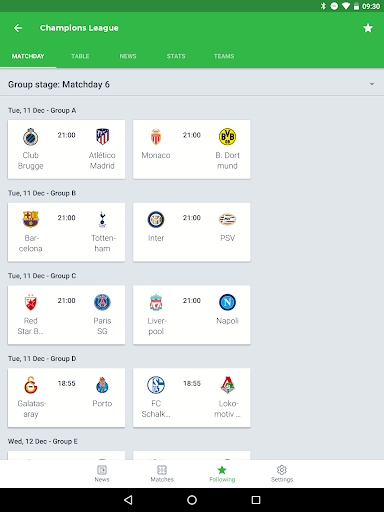Image resolution: width=384 pixels, height=512 pixels.
Task: Open the NEWS tab
Action: [x=128, y=56]
